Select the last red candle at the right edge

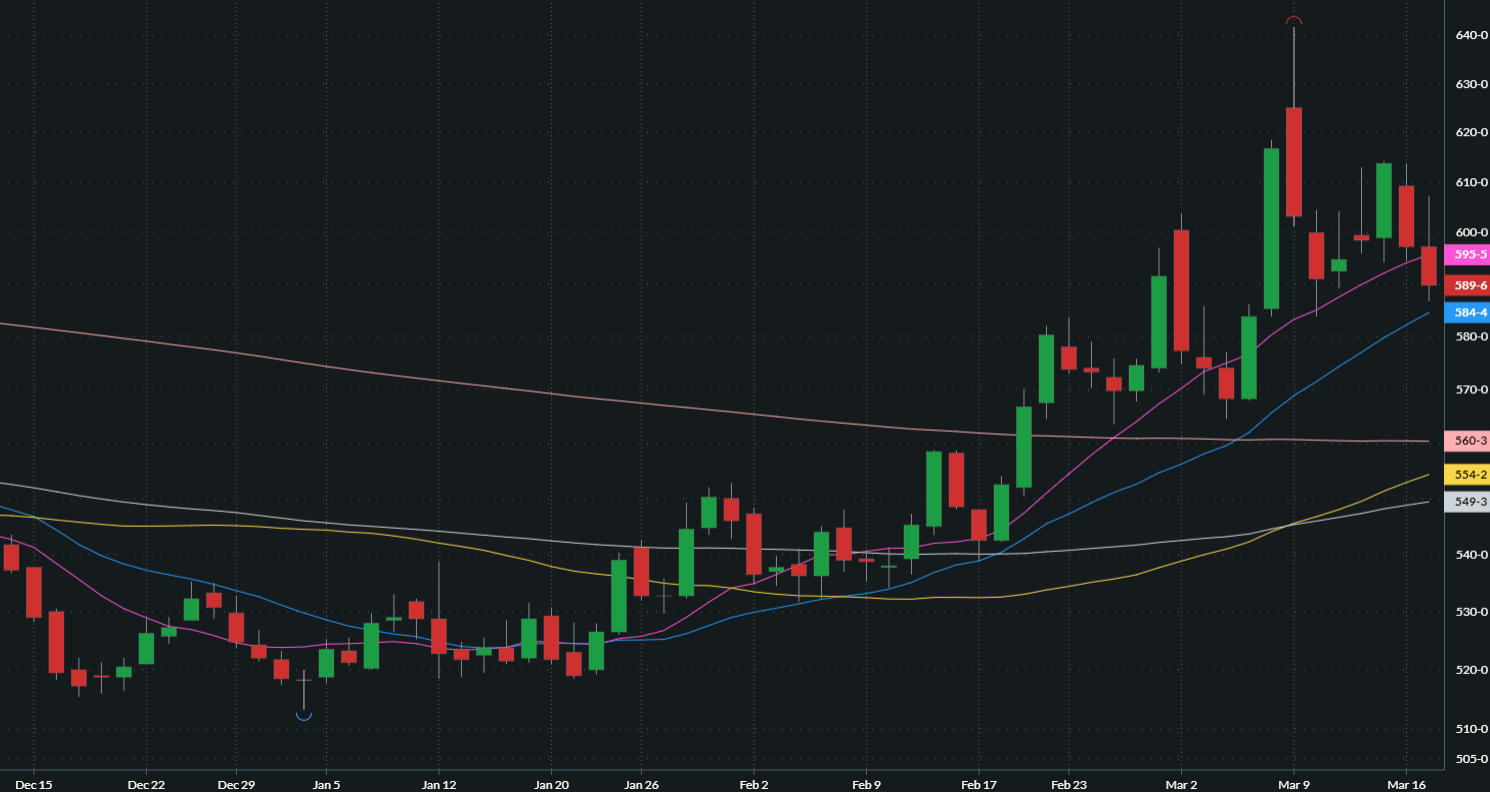[x=1428, y=266]
